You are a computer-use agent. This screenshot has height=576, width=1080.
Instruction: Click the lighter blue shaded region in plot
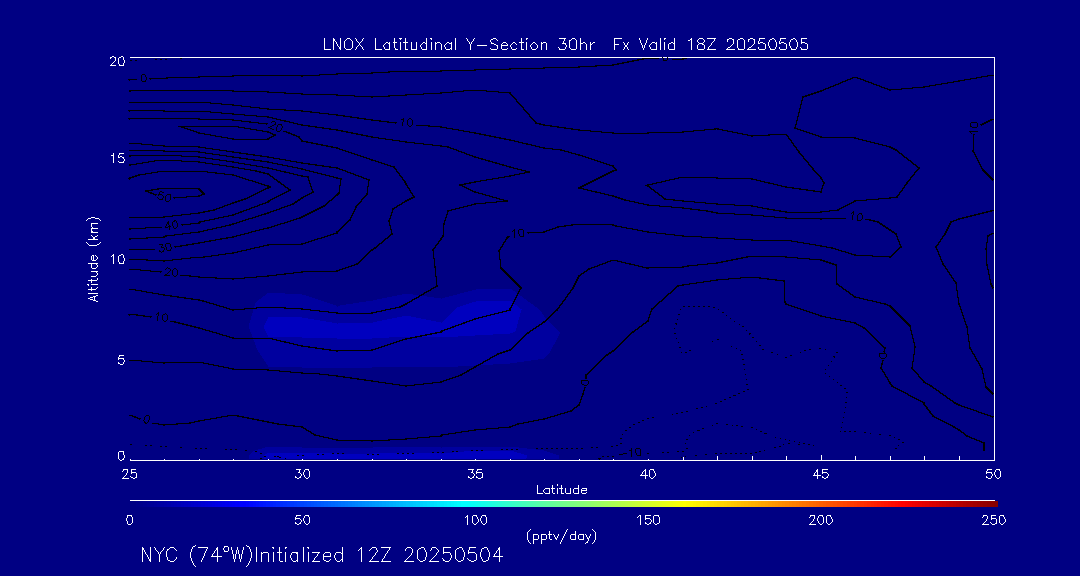click(x=400, y=325)
